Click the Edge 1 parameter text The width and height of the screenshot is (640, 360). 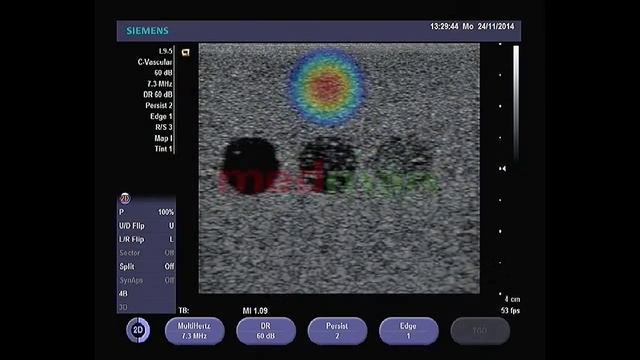(x=161, y=116)
